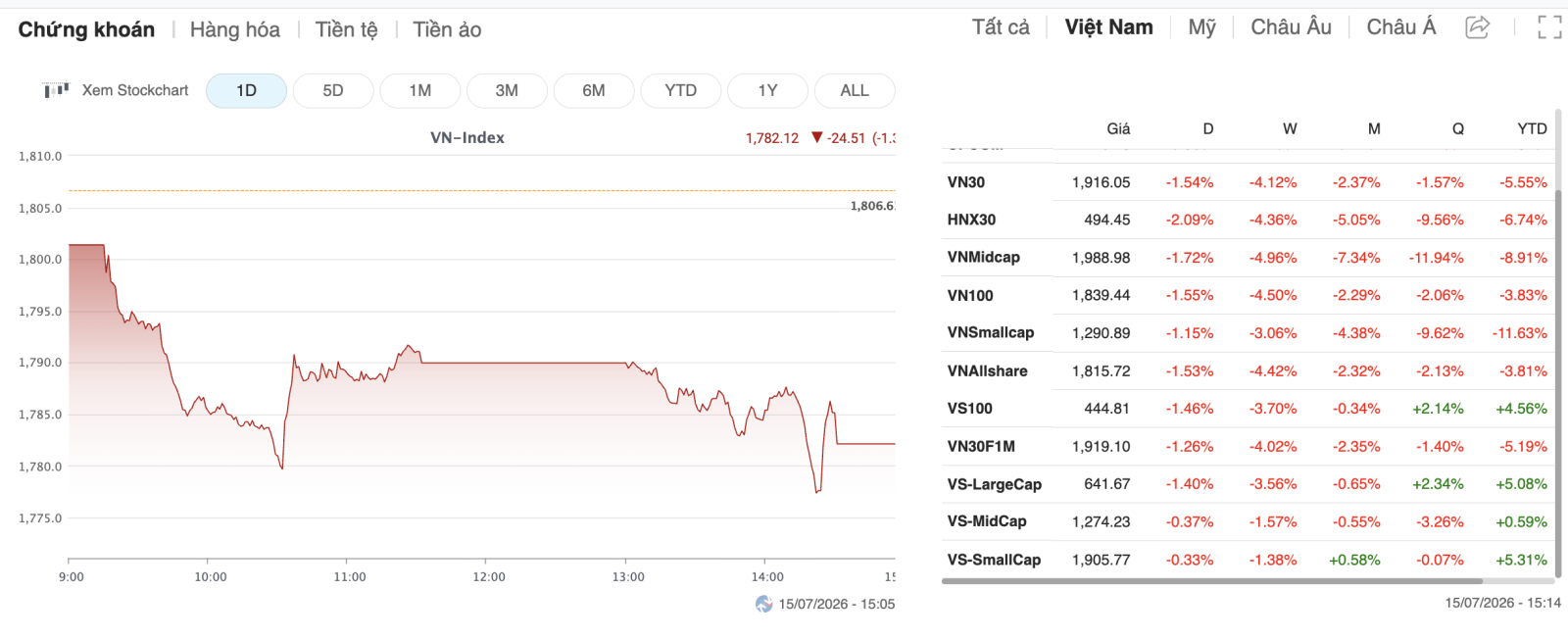
Task: Select the 1D time range
Action: coord(246,90)
